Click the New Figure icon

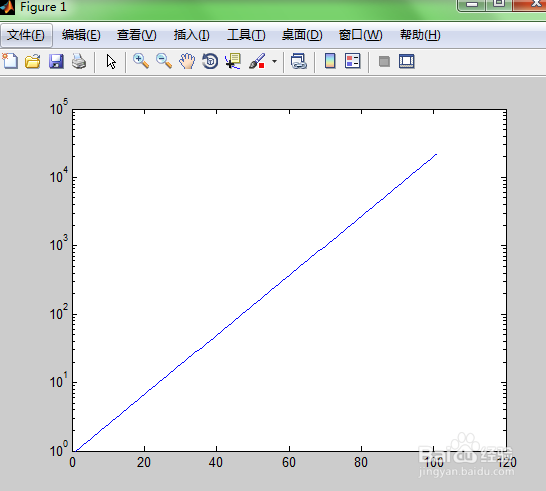pos(10,61)
